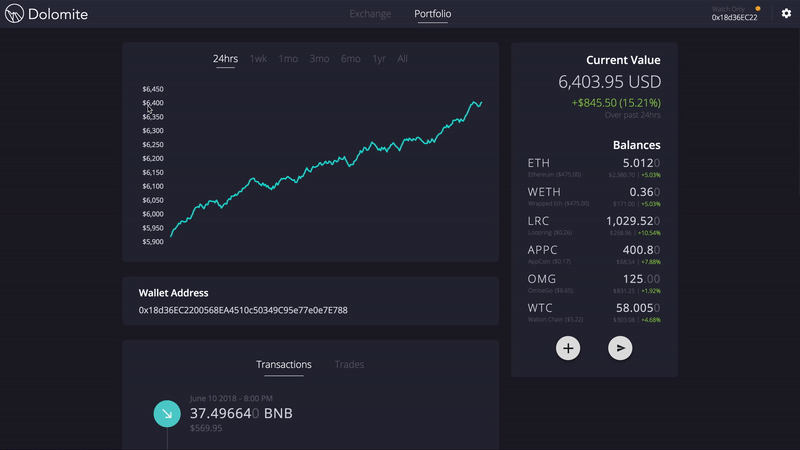Select the 24hrs chart range
This screenshot has height=450, width=800.
pos(225,59)
